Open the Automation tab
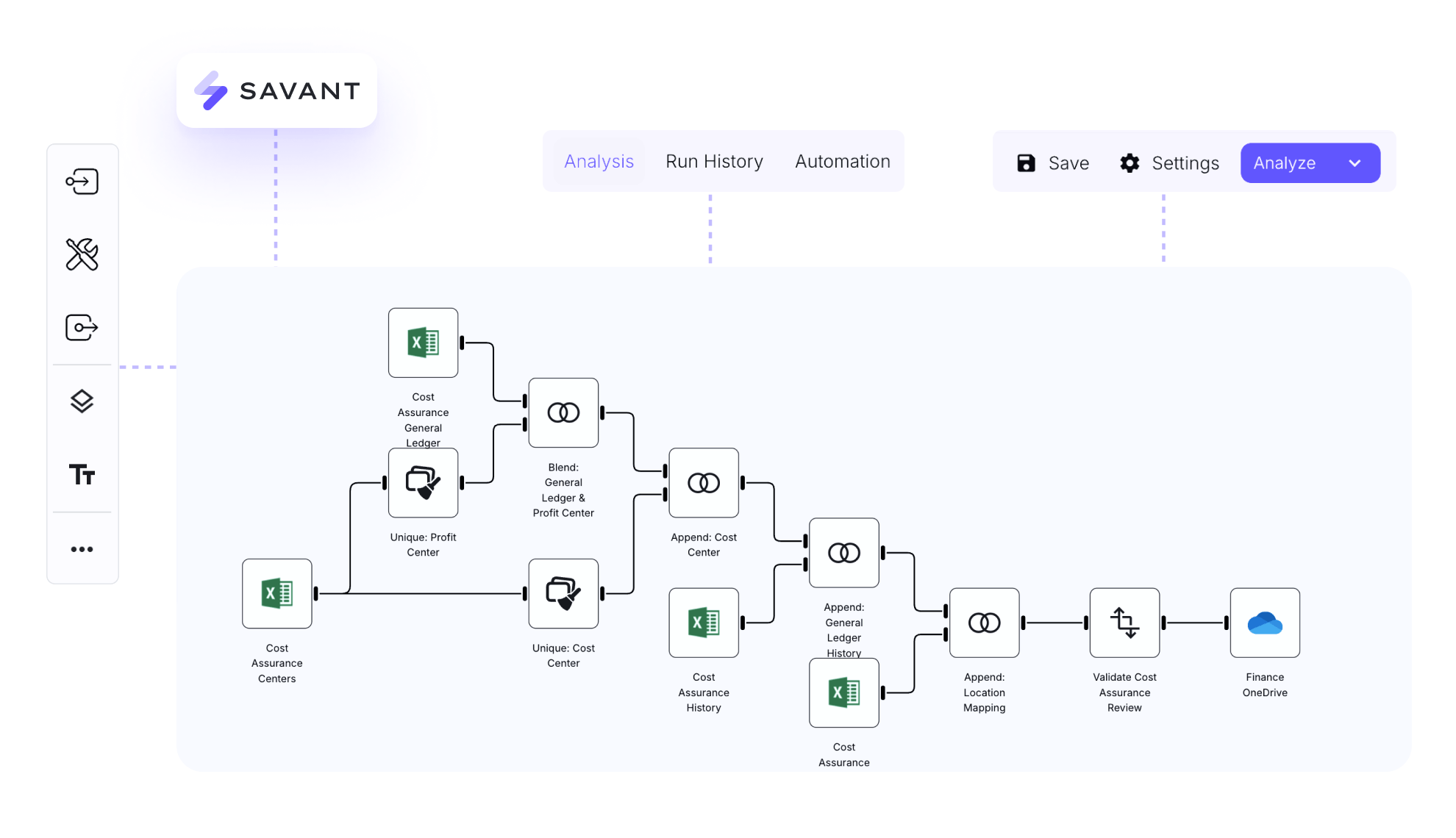 click(842, 162)
